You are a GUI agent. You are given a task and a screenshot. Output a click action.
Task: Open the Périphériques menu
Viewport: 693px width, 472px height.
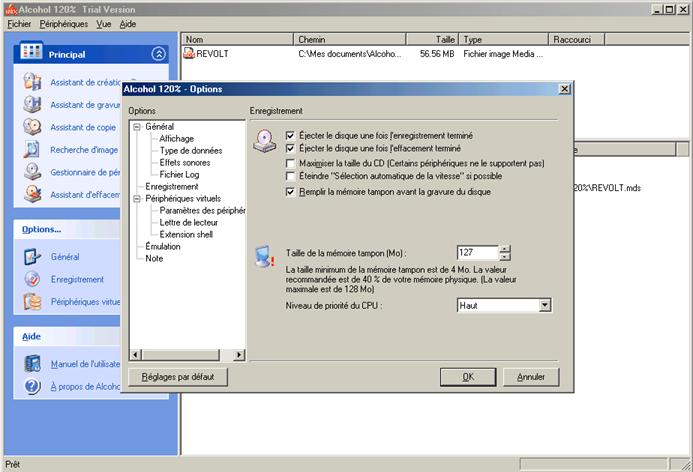(64, 24)
